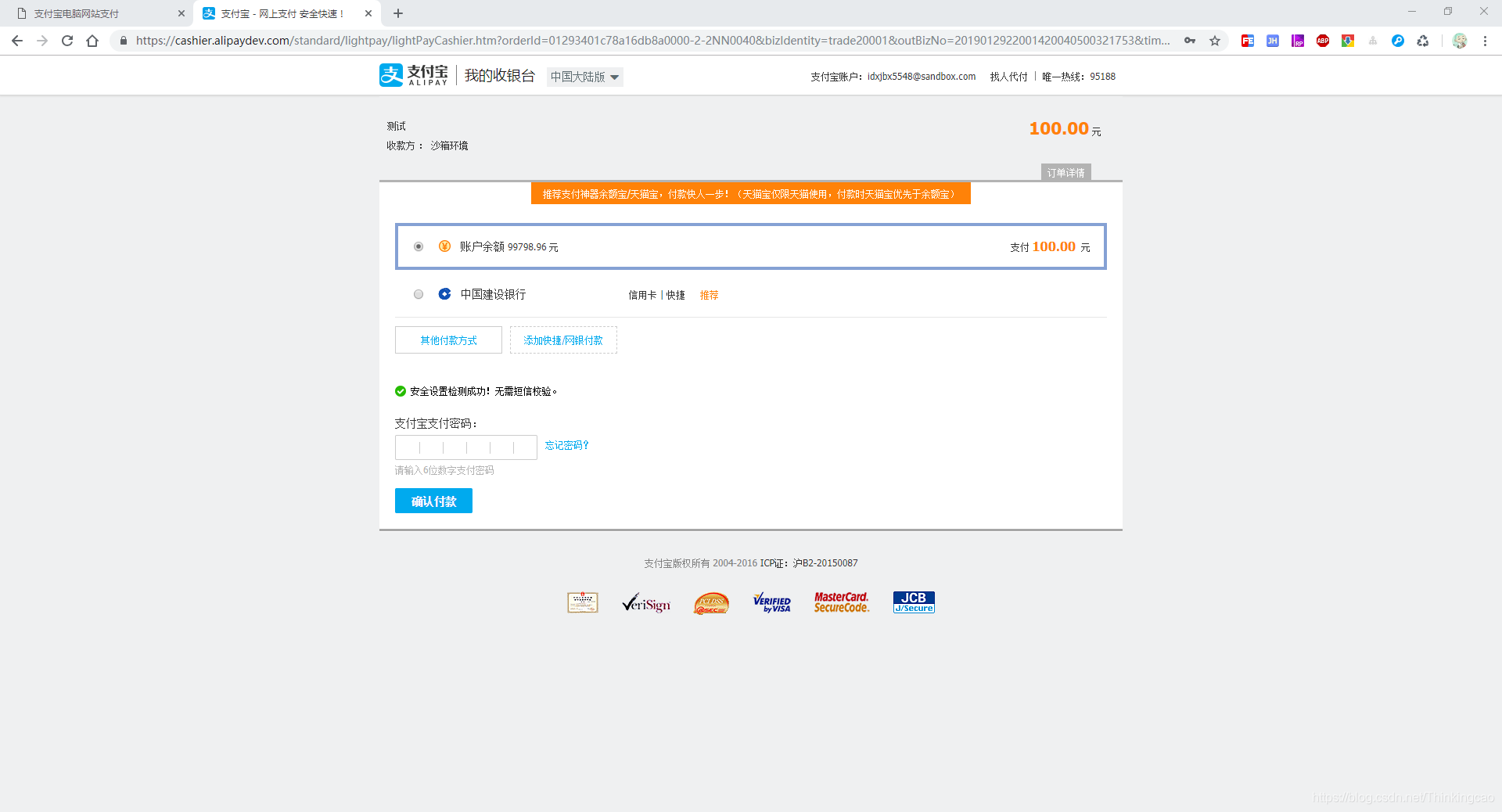Click the certificate badge icon

click(x=583, y=602)
